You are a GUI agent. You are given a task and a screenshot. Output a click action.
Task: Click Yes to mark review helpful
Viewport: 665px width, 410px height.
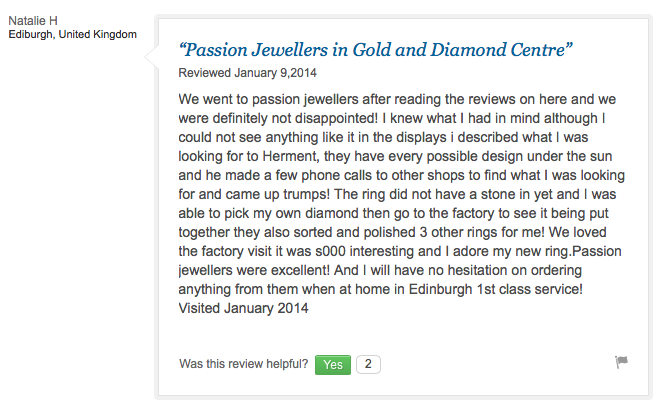coord(332,365)
